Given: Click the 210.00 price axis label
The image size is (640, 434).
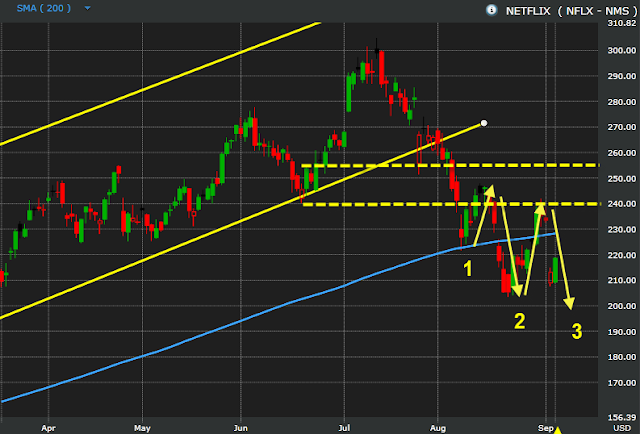Looking at the screenshot, I should [x=622, y=280].
